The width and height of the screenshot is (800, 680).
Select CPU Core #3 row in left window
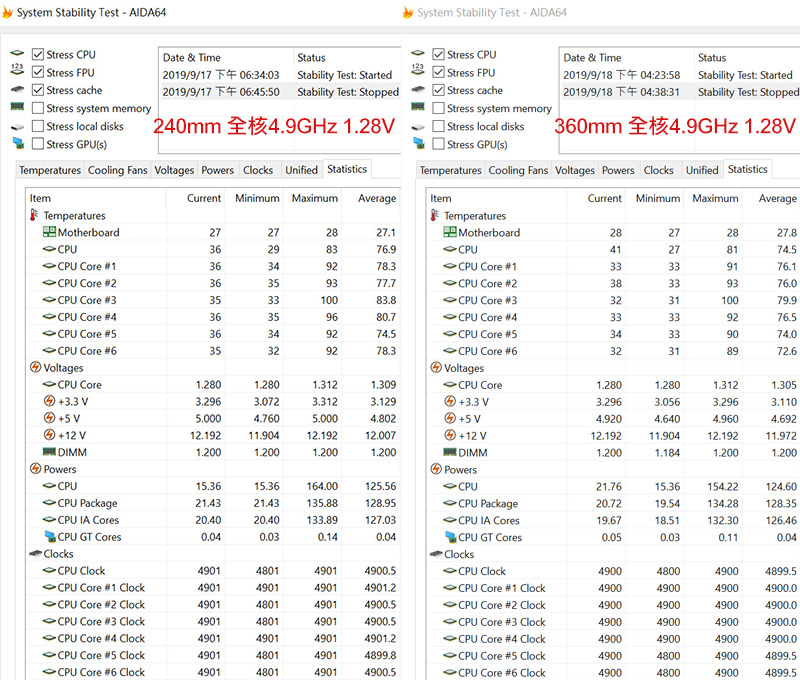pos(213,300)
